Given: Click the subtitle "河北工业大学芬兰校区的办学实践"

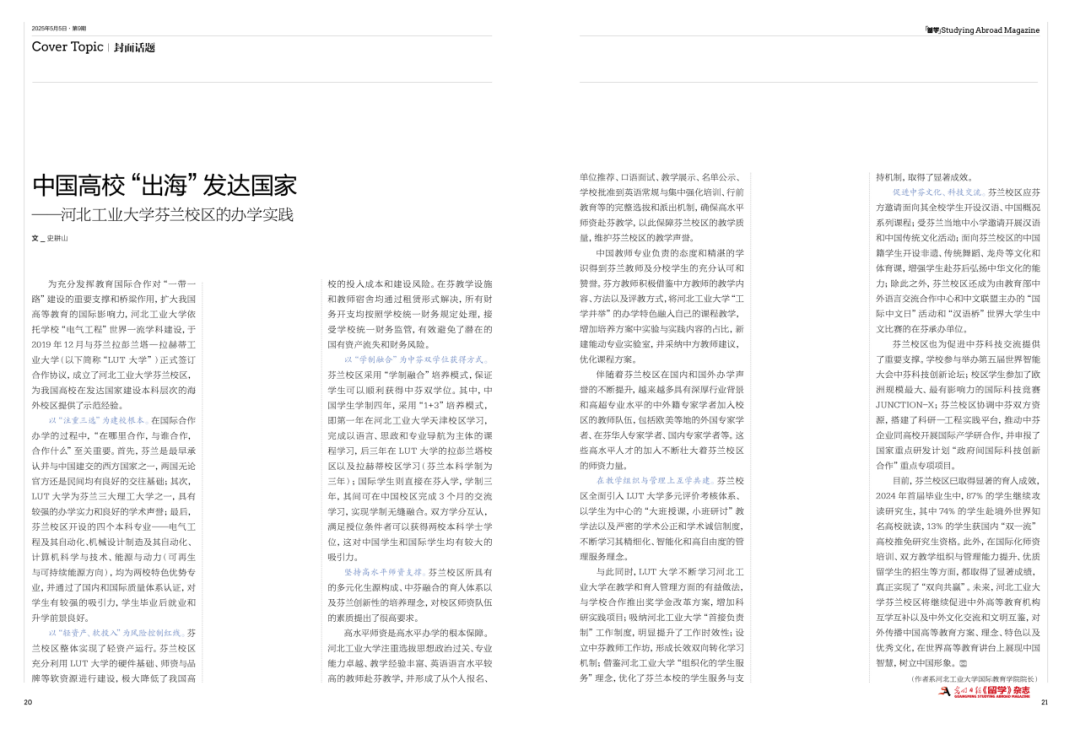Looking at the screenshot, I should click(177, 215).
